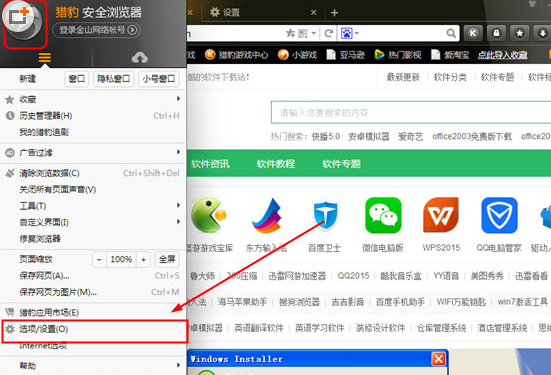
Task: Click the K toolbar button
Action: click(x=473, y=33)
